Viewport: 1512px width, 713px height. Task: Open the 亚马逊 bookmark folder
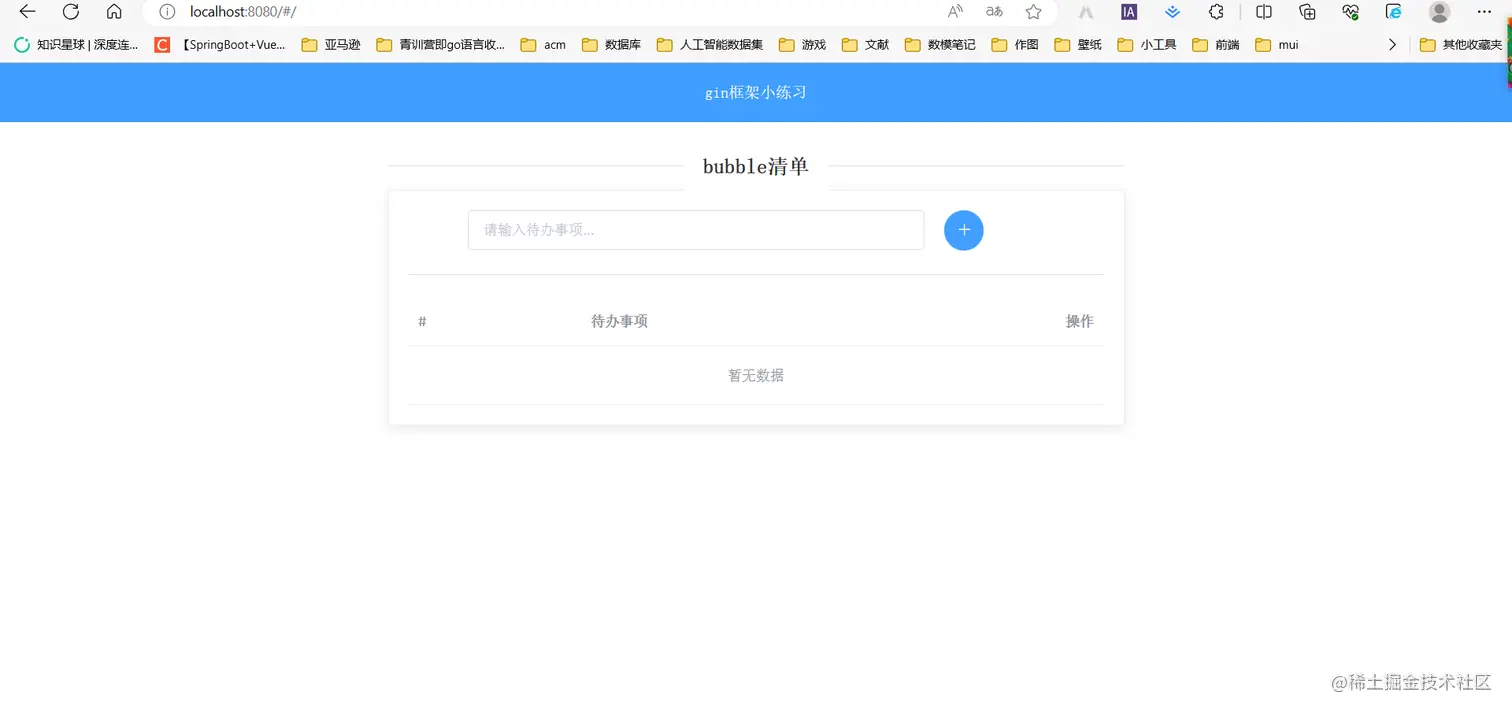pyautogui.click(x=331, y=45)
